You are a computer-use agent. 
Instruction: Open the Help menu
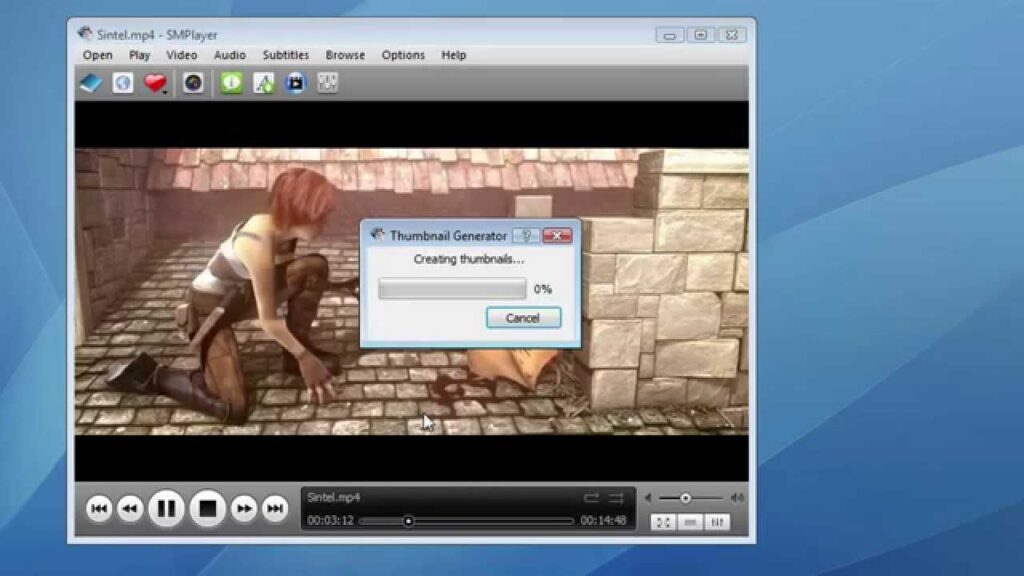[453, 56]
